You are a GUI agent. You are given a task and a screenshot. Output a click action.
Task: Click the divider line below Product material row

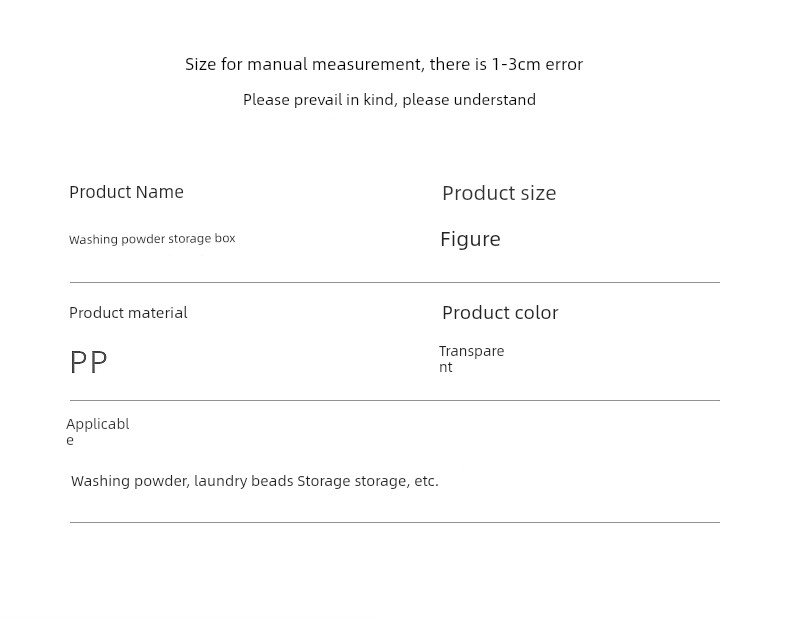click(x=394, y=400)
